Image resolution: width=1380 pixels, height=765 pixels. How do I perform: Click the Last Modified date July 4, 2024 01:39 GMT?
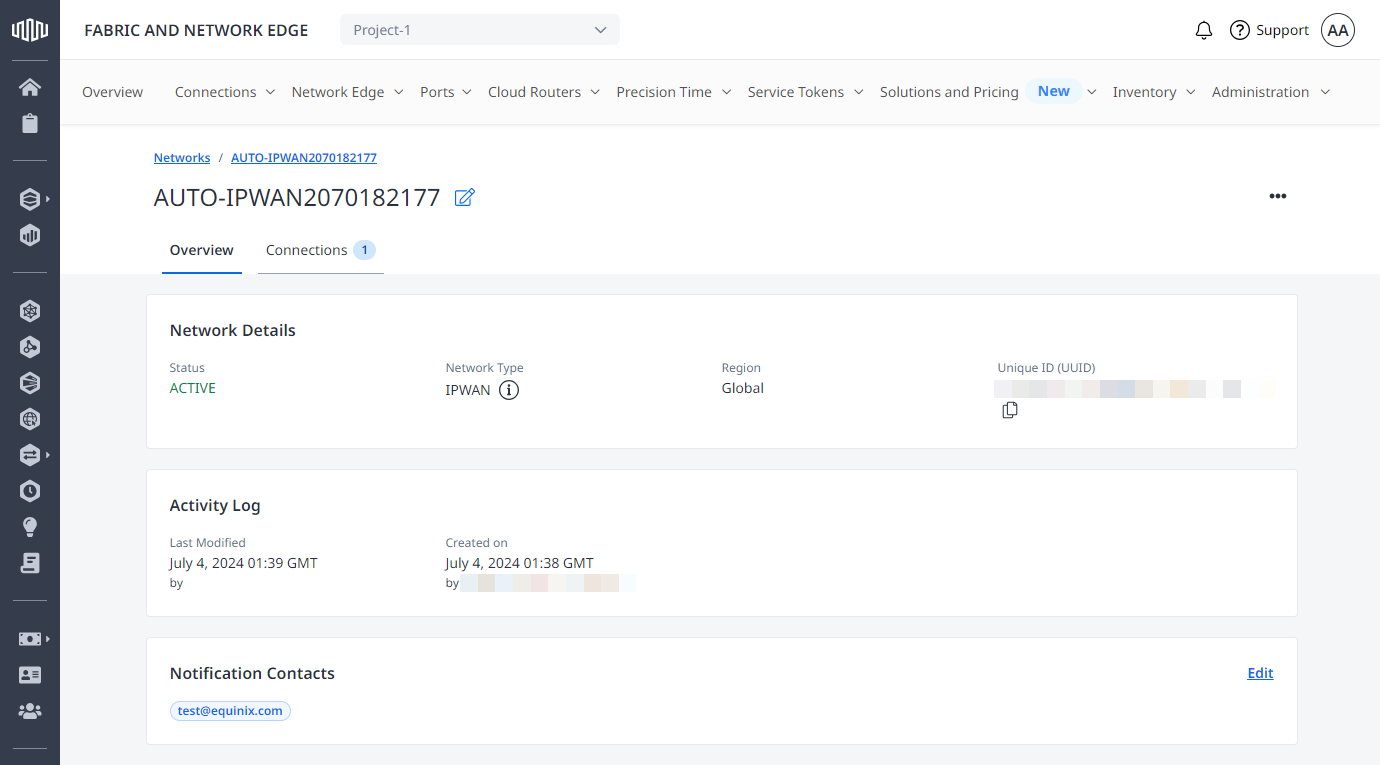[x=244, y=563]
